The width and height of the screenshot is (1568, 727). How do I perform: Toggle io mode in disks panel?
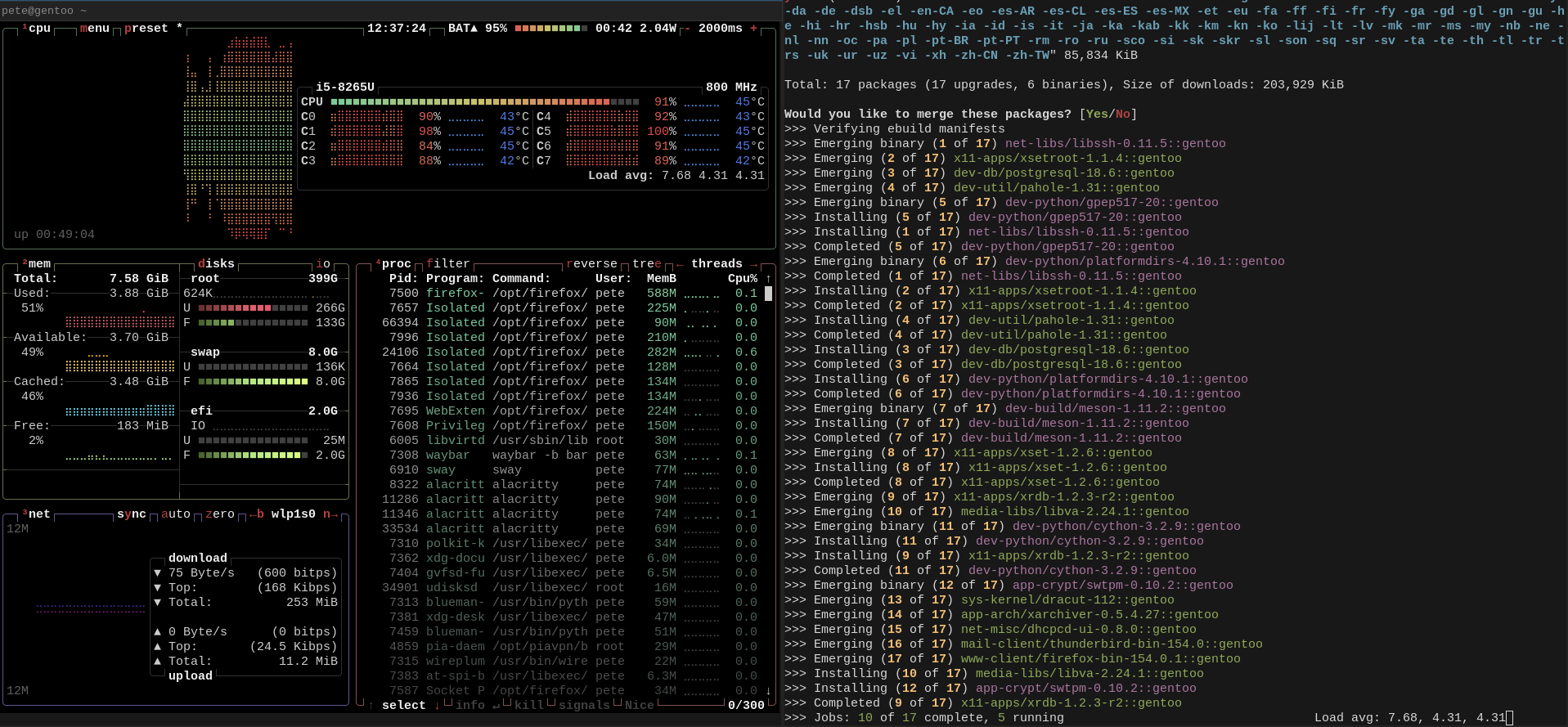323,264
